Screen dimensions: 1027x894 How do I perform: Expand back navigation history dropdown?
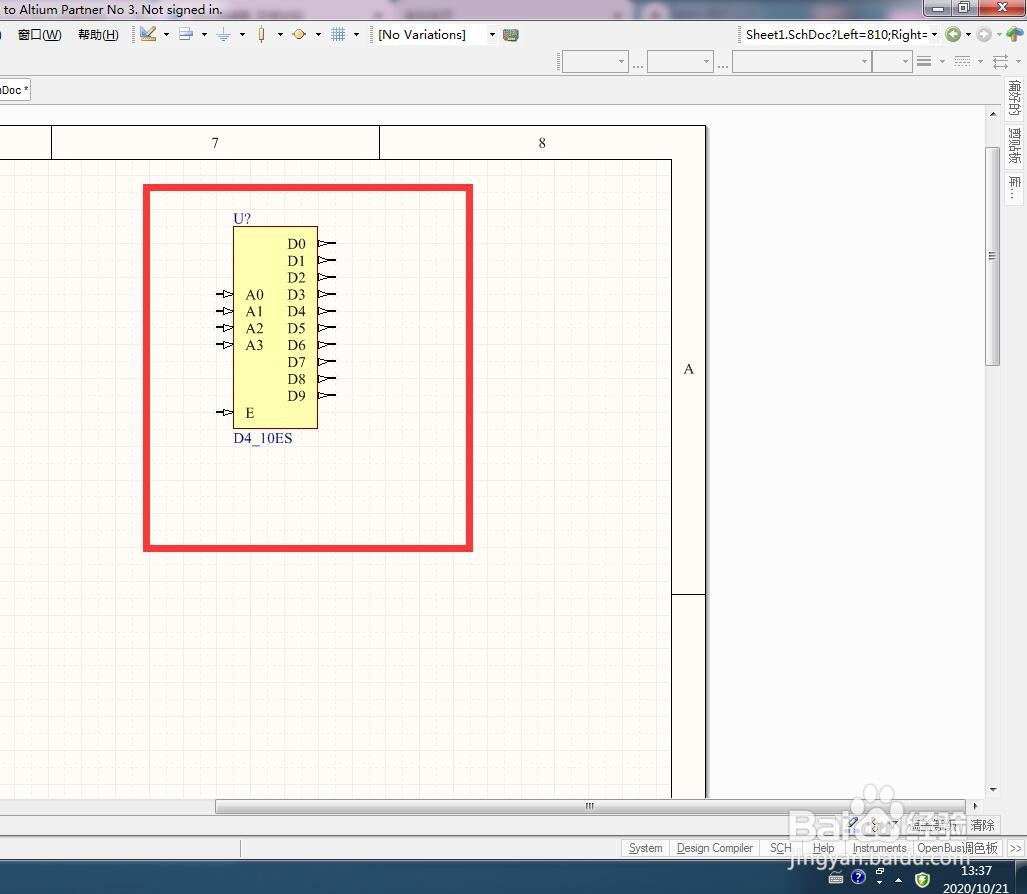click(968, 35)
